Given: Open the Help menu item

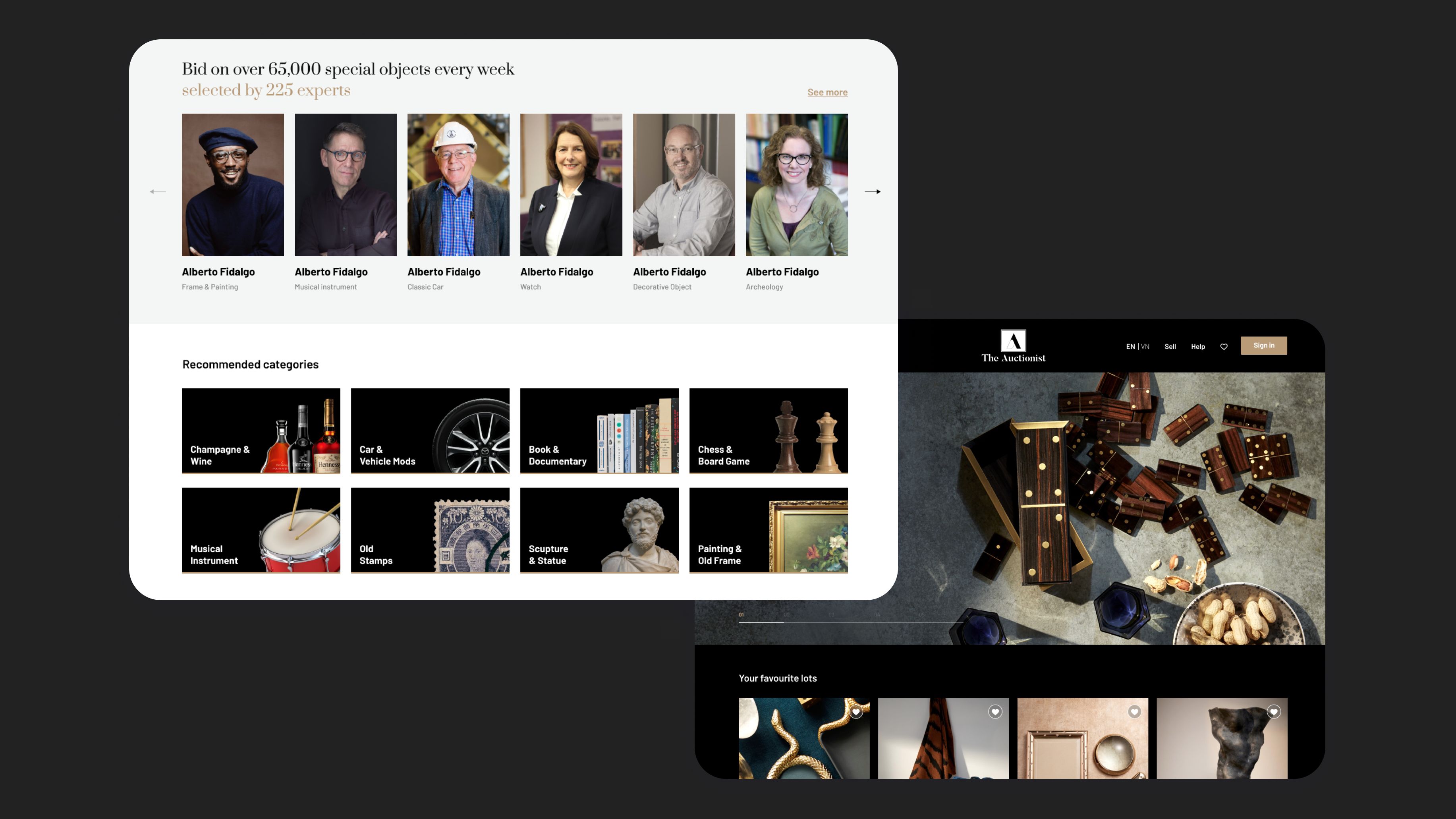Looking at the screenshot, I should coord(1198,346).
